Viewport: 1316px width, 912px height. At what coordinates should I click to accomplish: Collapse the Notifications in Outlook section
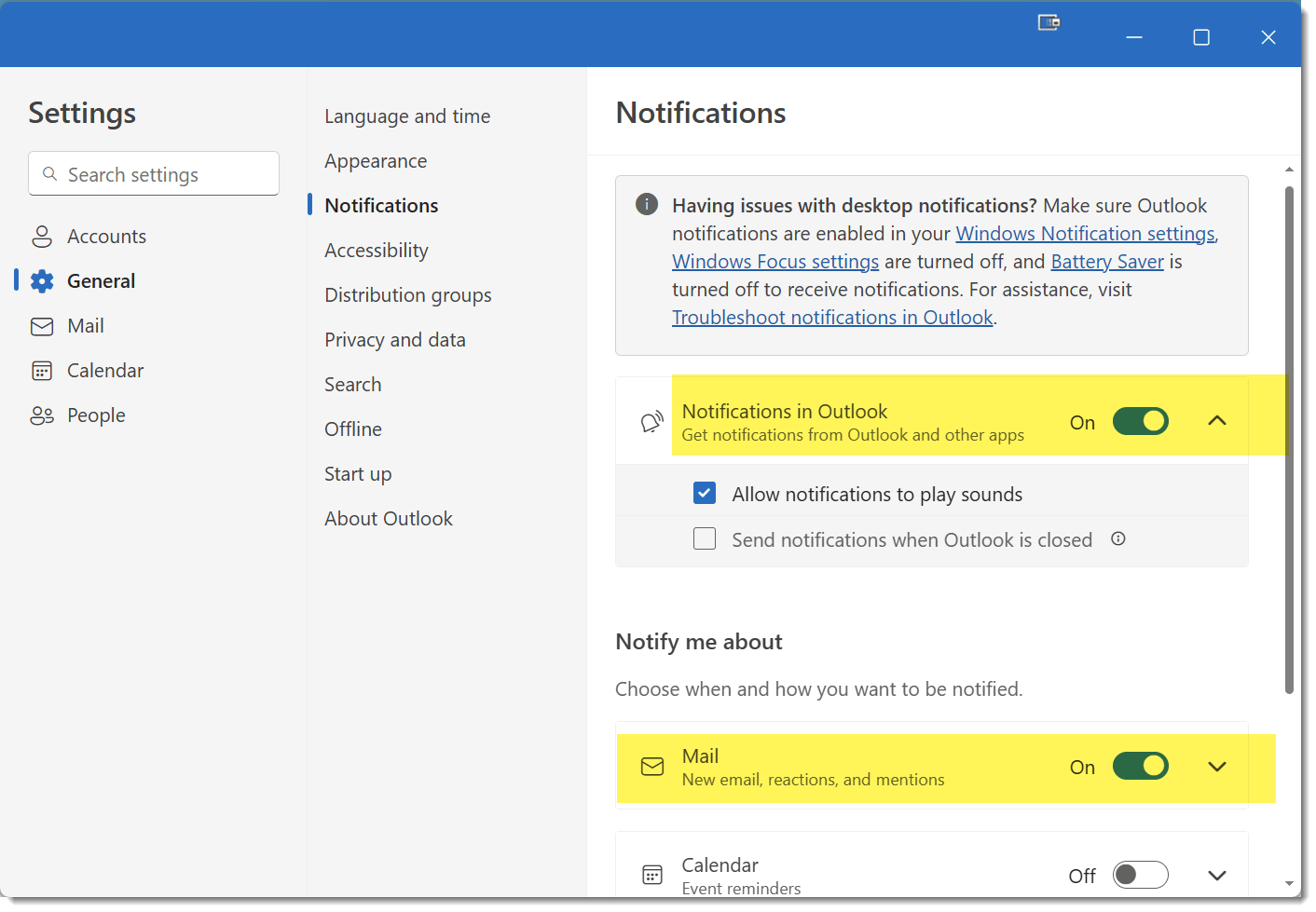point(1217,421)
